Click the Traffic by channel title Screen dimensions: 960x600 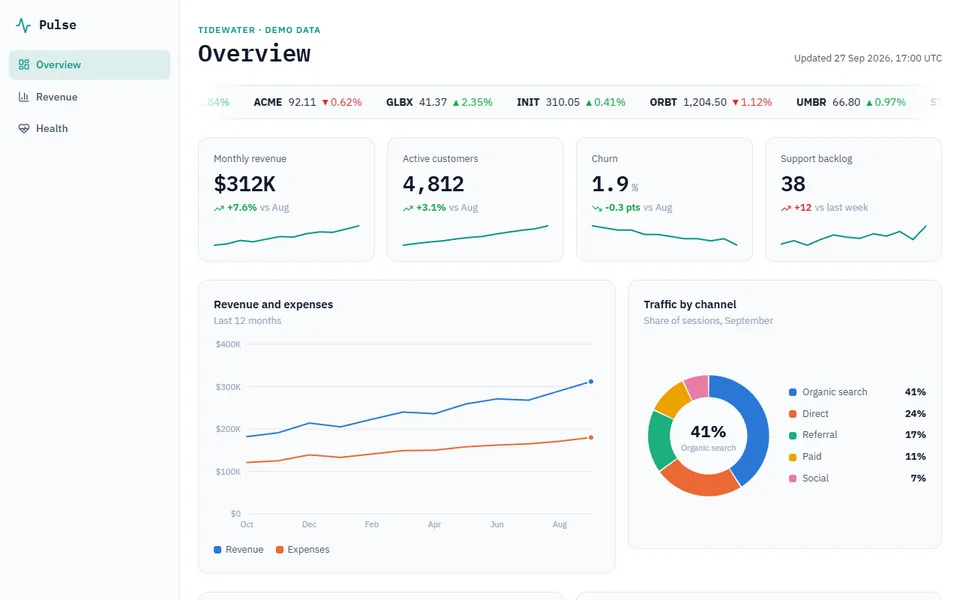tap(690, 304)
